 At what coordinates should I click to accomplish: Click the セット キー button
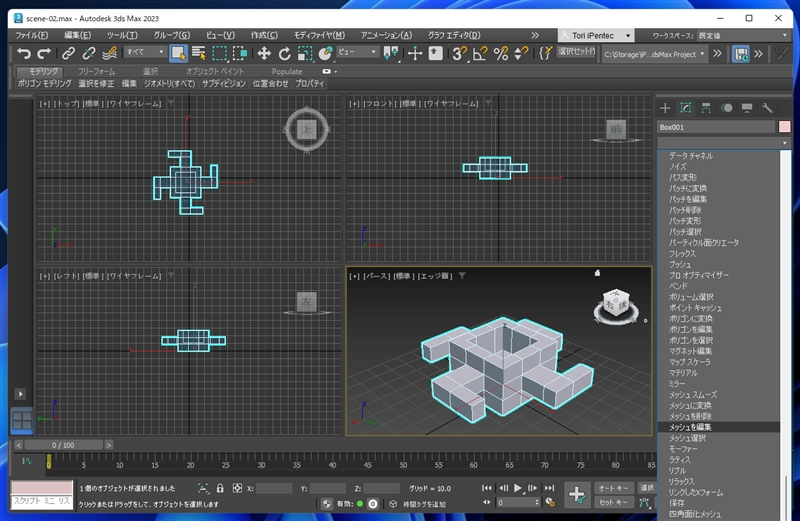pyautogui.click(x=613, y=502)
